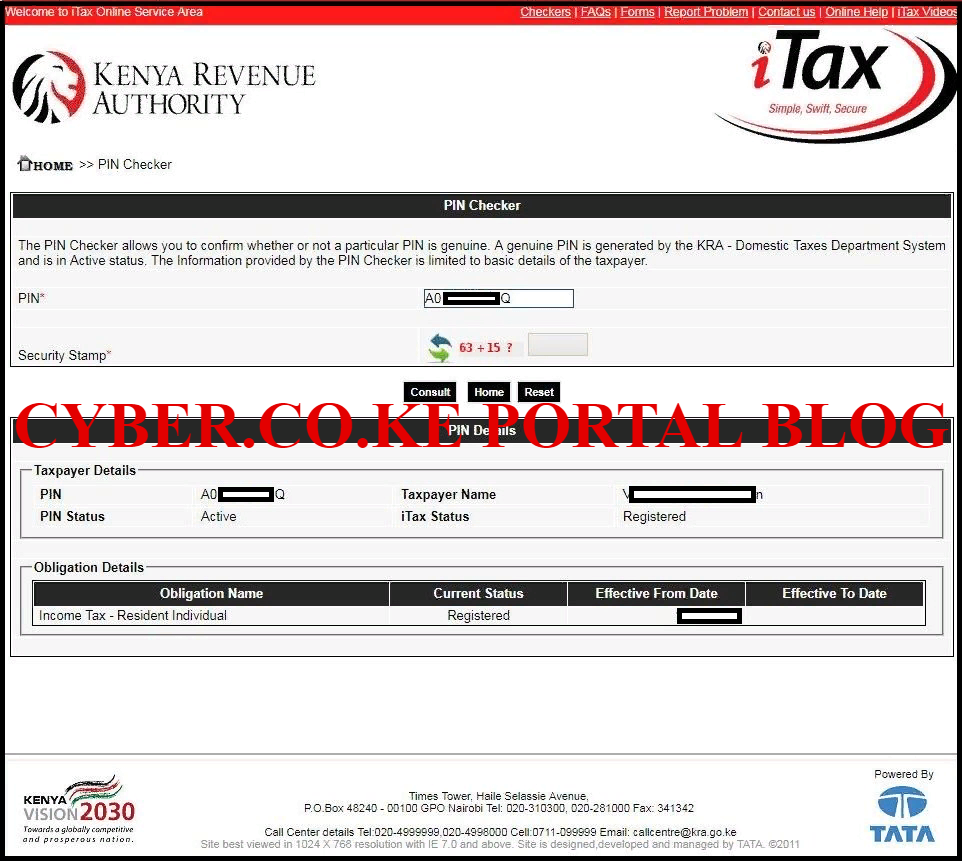Open the Forms link
The width and height of the screenshot is (962, 861).
(x=637, y=12)
